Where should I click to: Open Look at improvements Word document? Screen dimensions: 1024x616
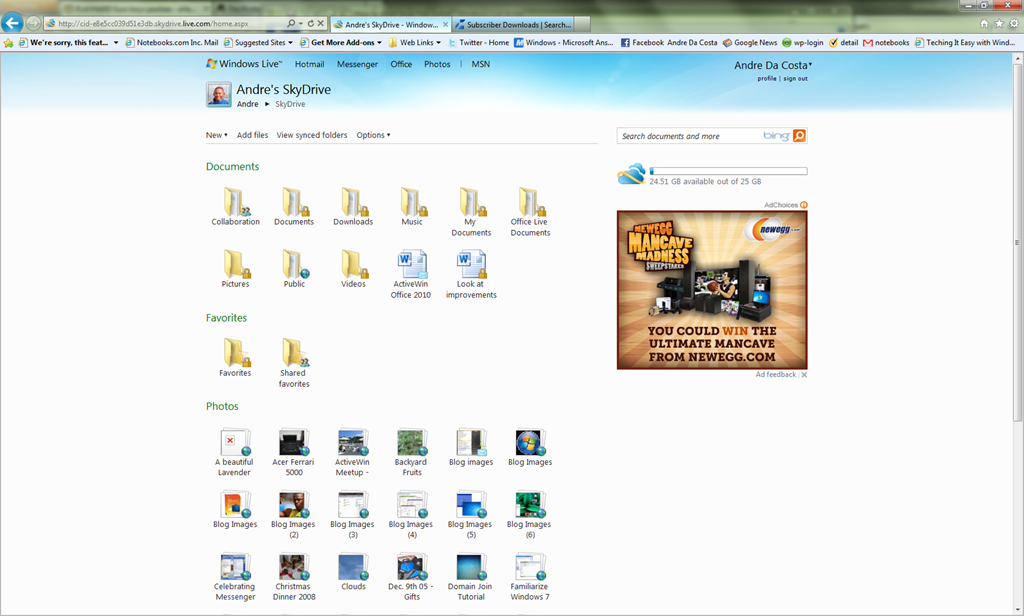[x=471, y=274]
